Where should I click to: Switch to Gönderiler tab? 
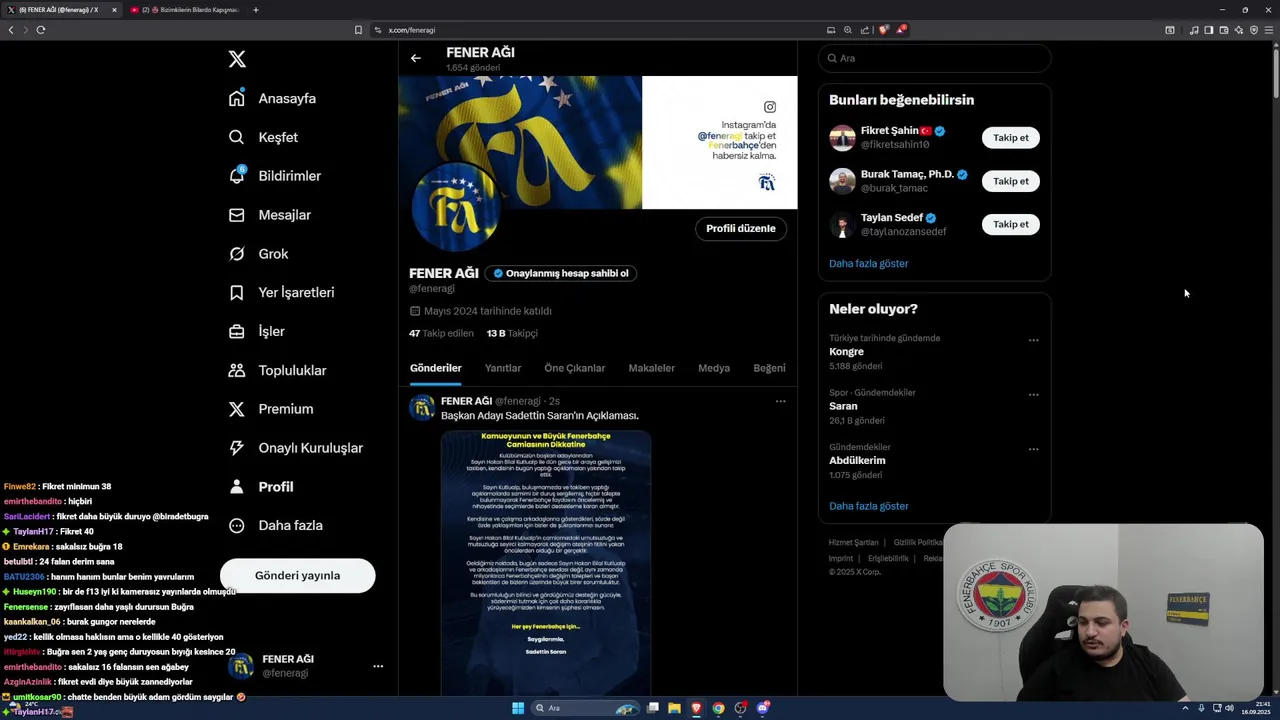(x=435, y=368)
